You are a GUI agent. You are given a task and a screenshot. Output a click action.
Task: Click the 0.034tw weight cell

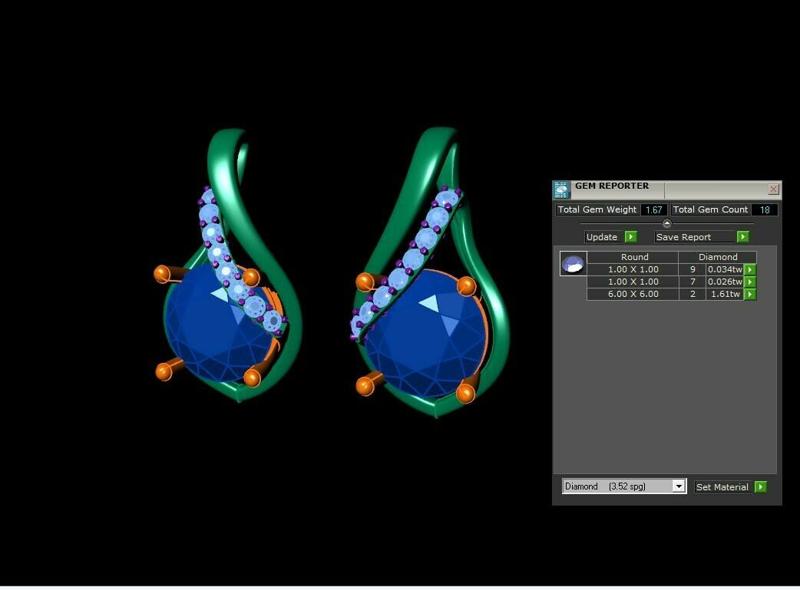[x=724, y=269]
